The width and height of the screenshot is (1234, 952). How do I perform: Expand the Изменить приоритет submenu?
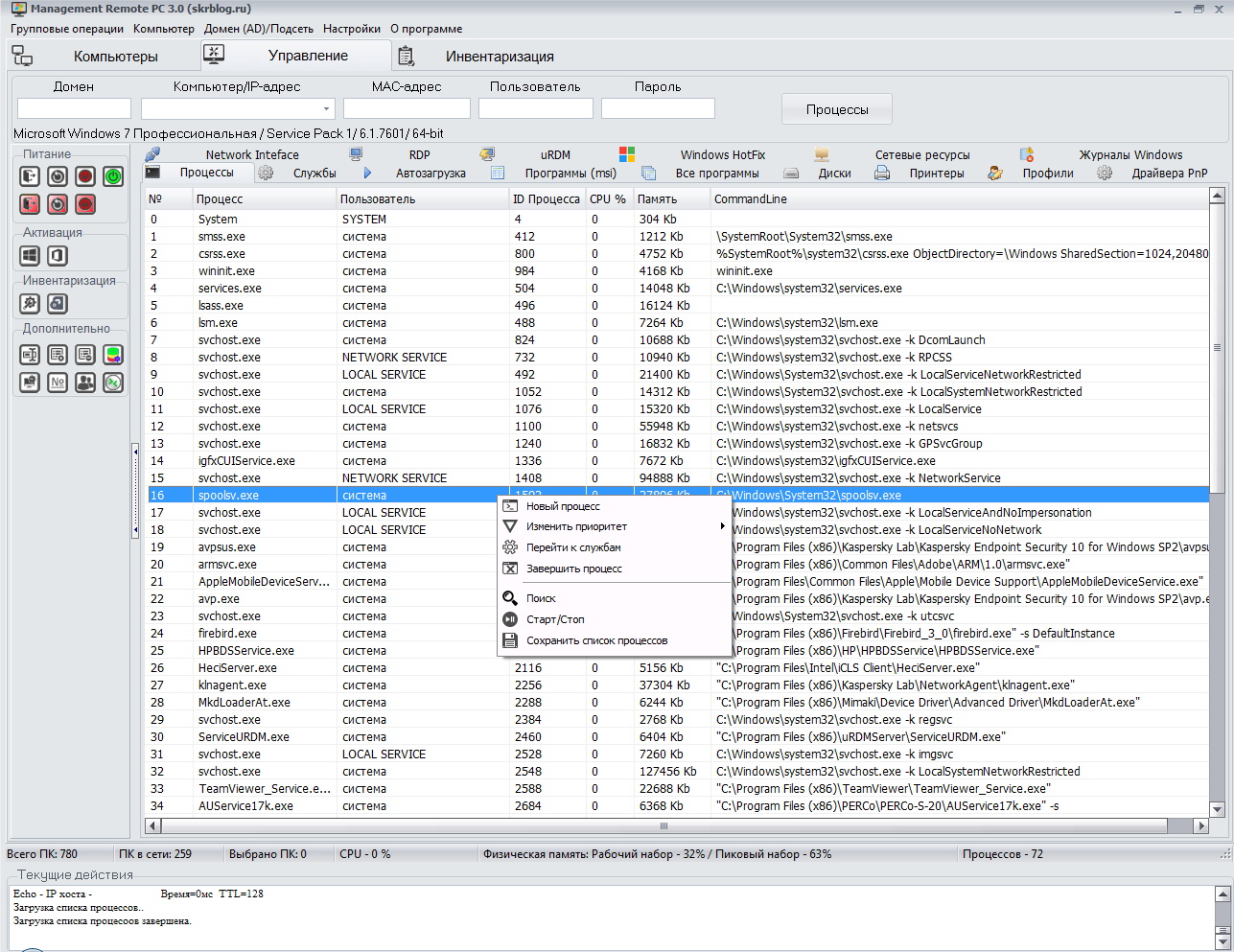614,526
